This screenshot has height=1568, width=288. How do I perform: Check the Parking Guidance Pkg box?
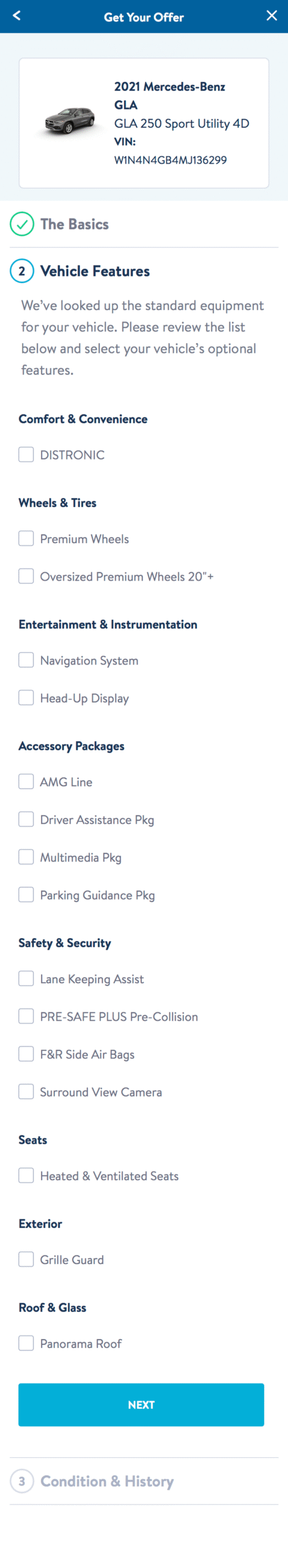pos(26,895)
